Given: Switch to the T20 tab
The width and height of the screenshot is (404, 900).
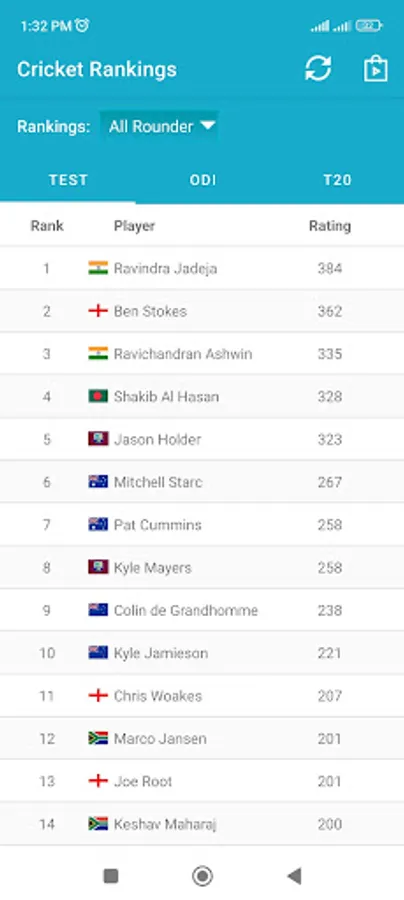Looking at the screenshot, I should click(337, 180).
